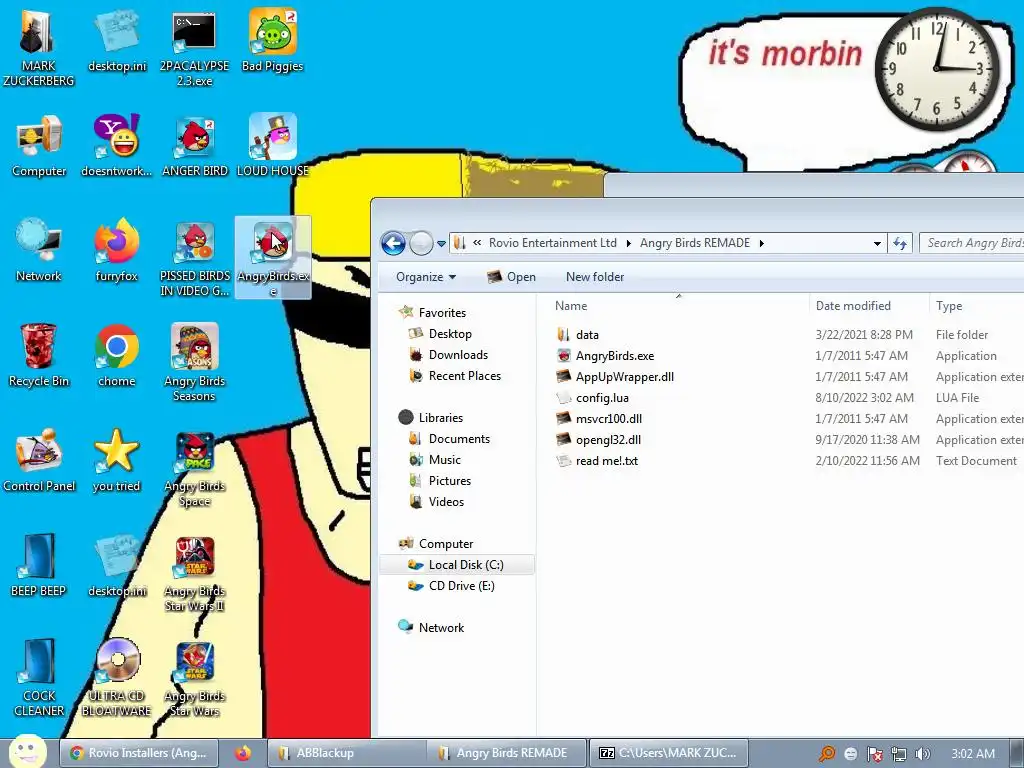Select Favorites in navigation pane
Image resolution: width=1024 pixels, height=768 pixels.
442,313
